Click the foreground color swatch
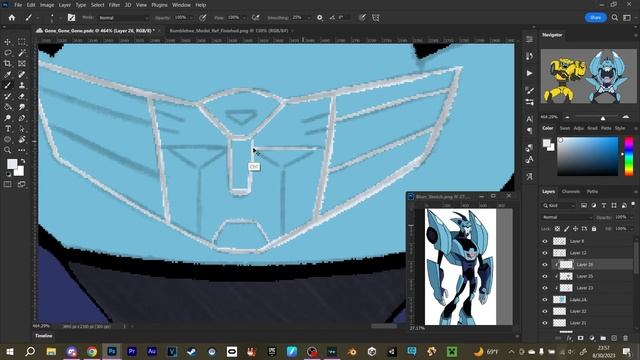The width and height of the screenshot is (640, 360). click(12, 164)
